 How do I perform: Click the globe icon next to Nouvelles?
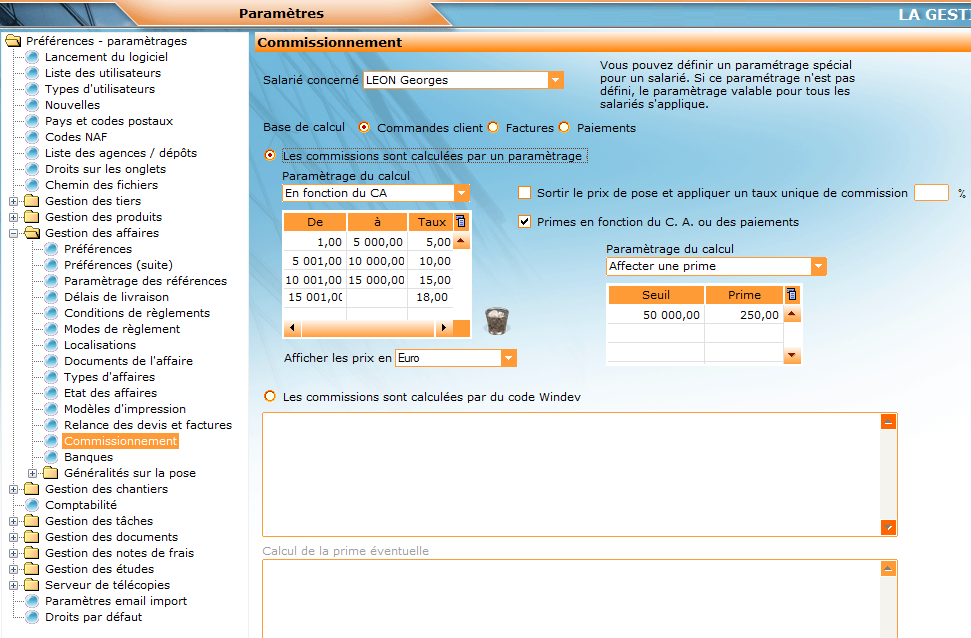pos(33,105)
